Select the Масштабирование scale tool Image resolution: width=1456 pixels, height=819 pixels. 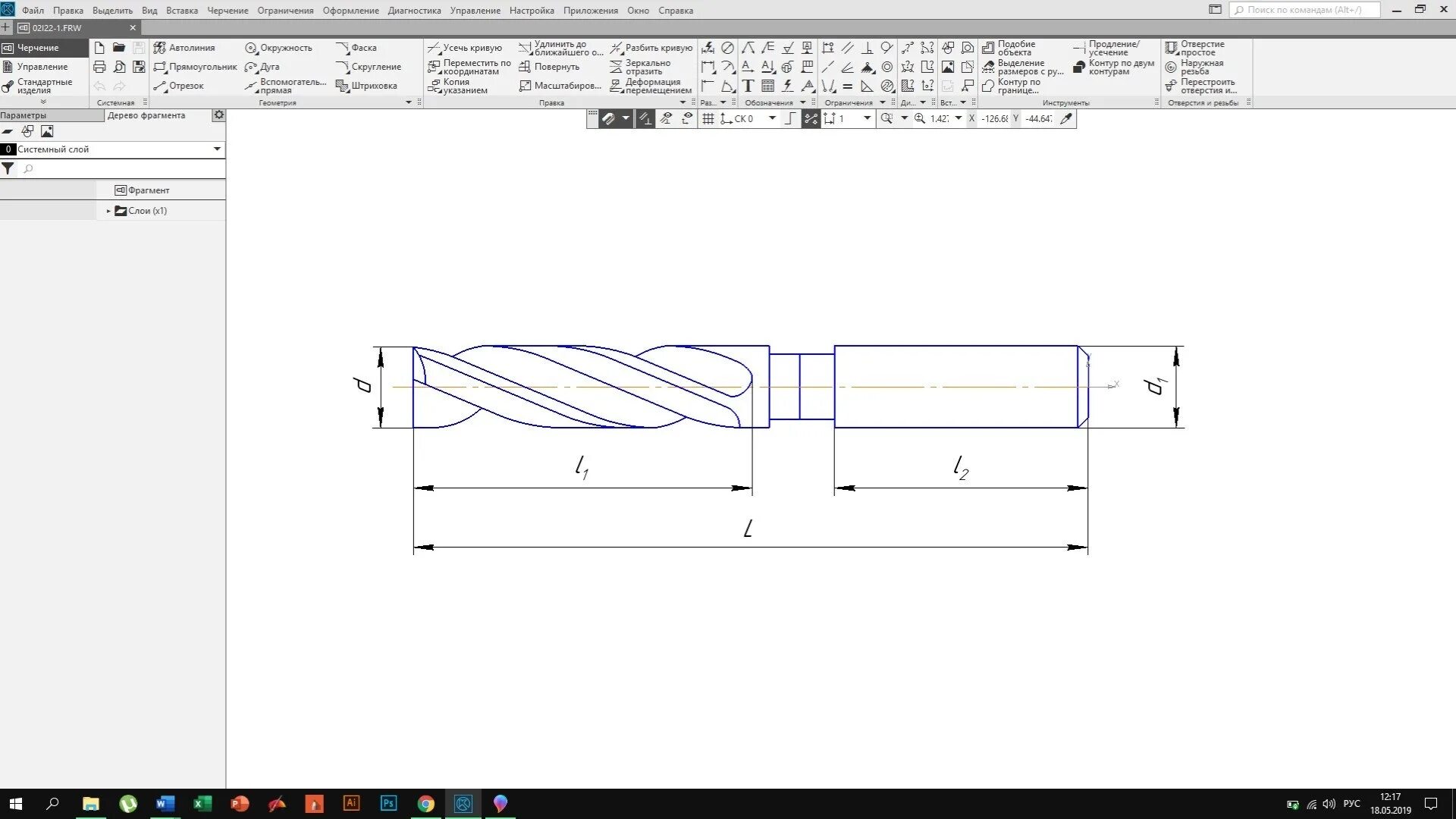(x=560, y=86)
